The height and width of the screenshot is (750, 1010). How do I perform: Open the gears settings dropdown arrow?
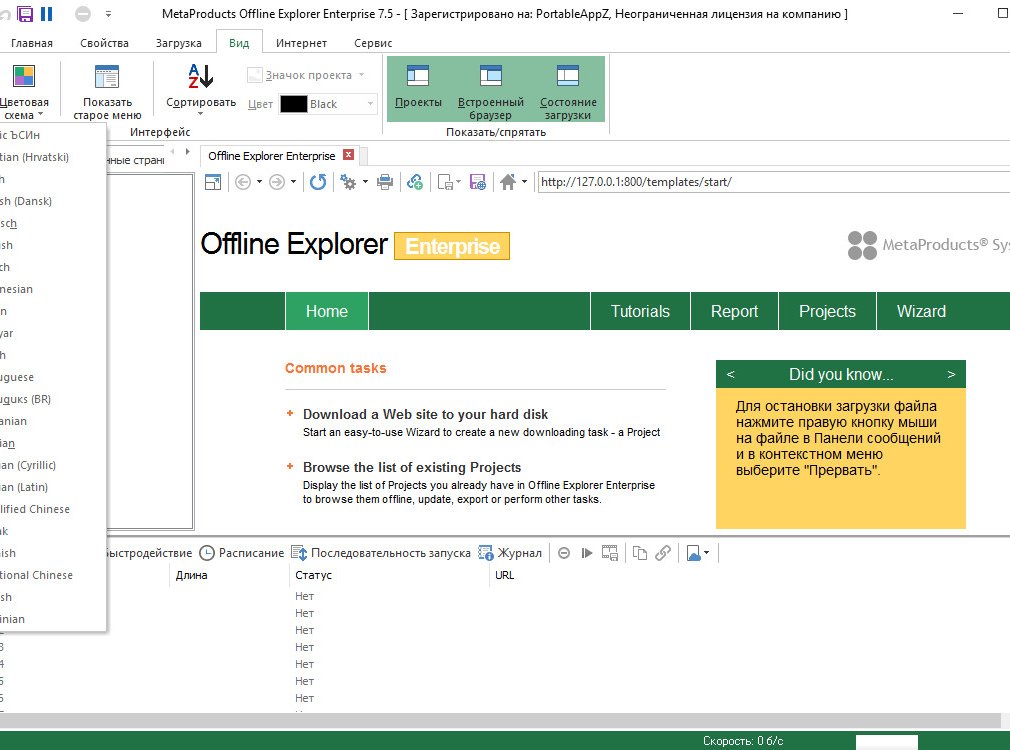click(x=365, y=182)
